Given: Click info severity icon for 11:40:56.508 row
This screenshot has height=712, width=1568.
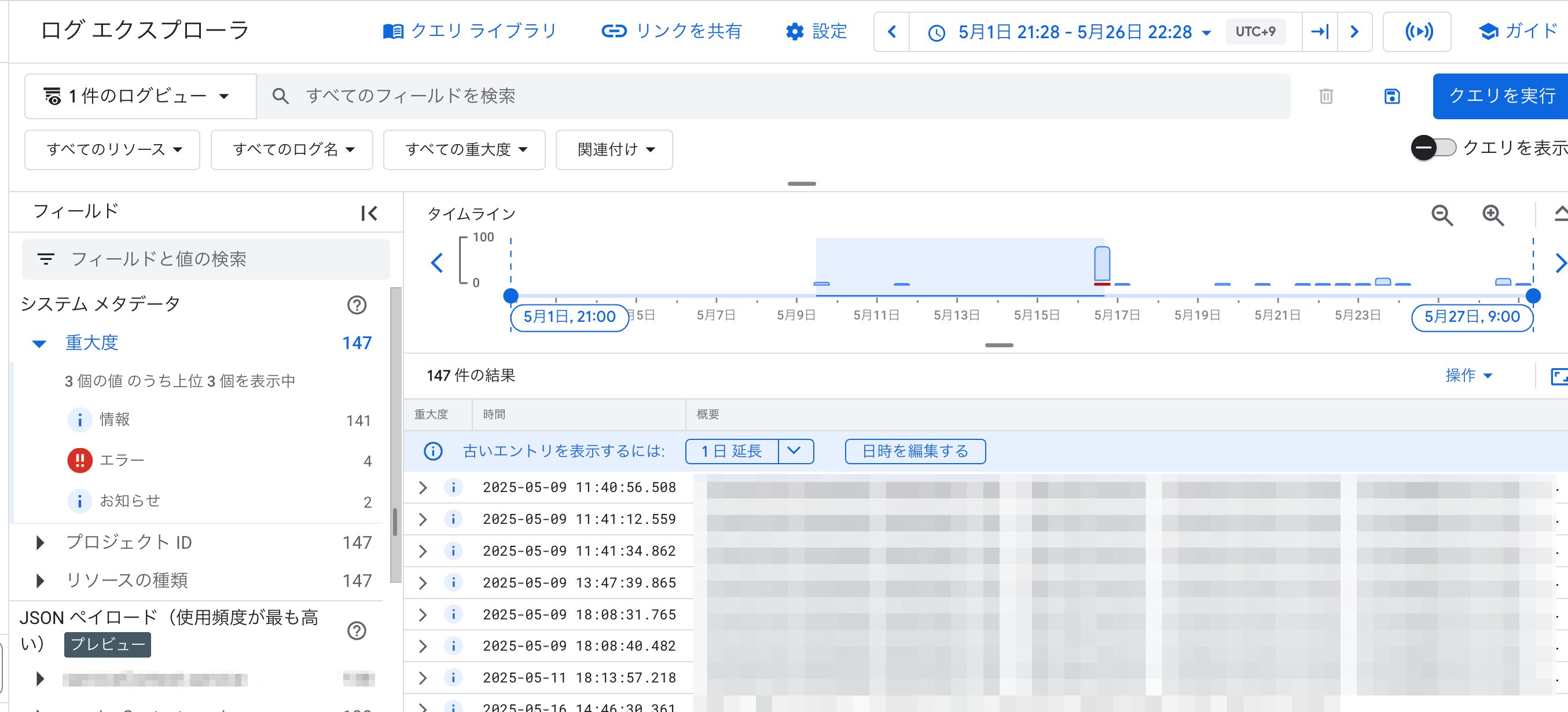Looking at the screenshot, I should tap(453, 487).
